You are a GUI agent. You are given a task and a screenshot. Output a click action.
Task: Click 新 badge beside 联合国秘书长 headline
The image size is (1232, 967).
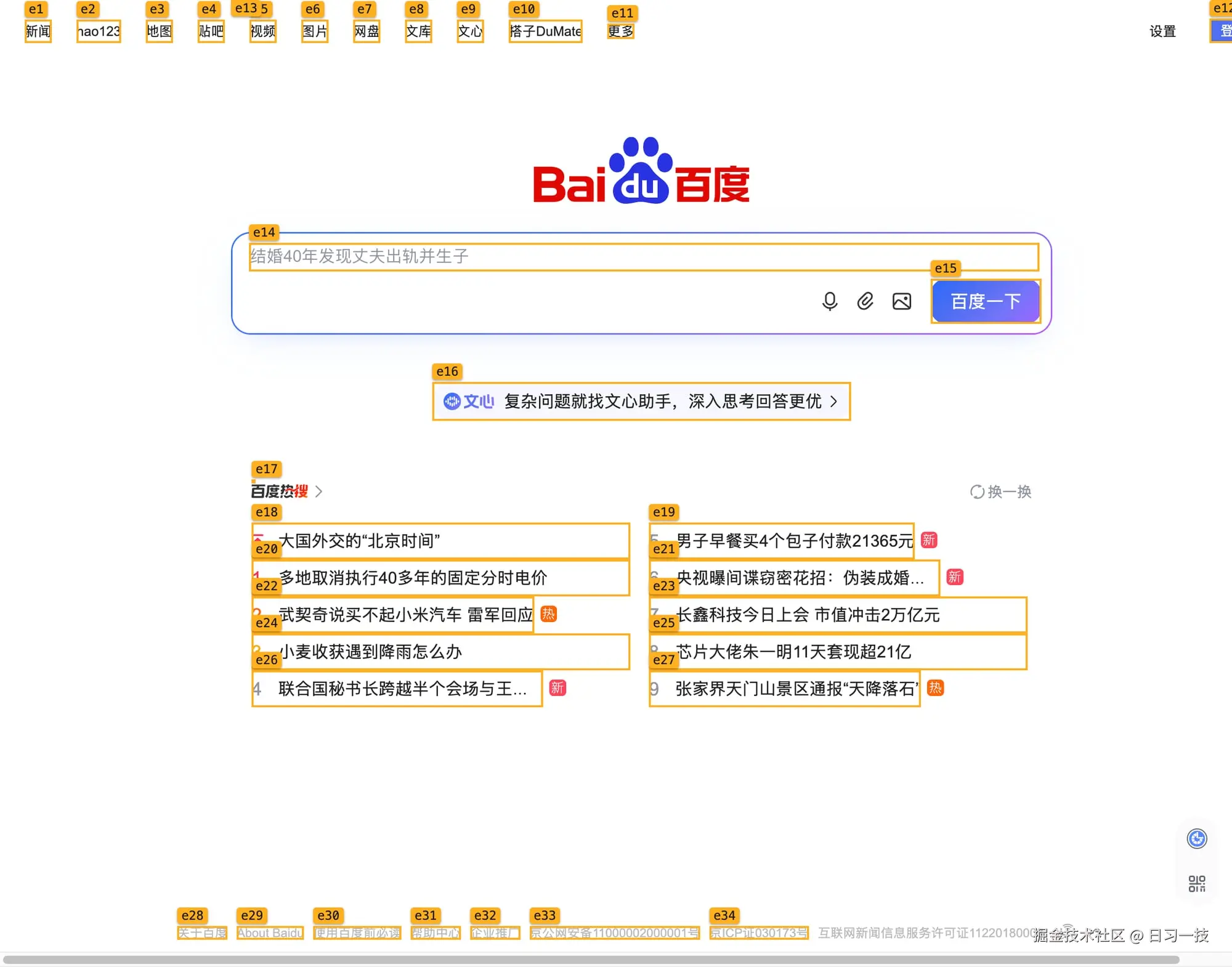coord(557,688)
